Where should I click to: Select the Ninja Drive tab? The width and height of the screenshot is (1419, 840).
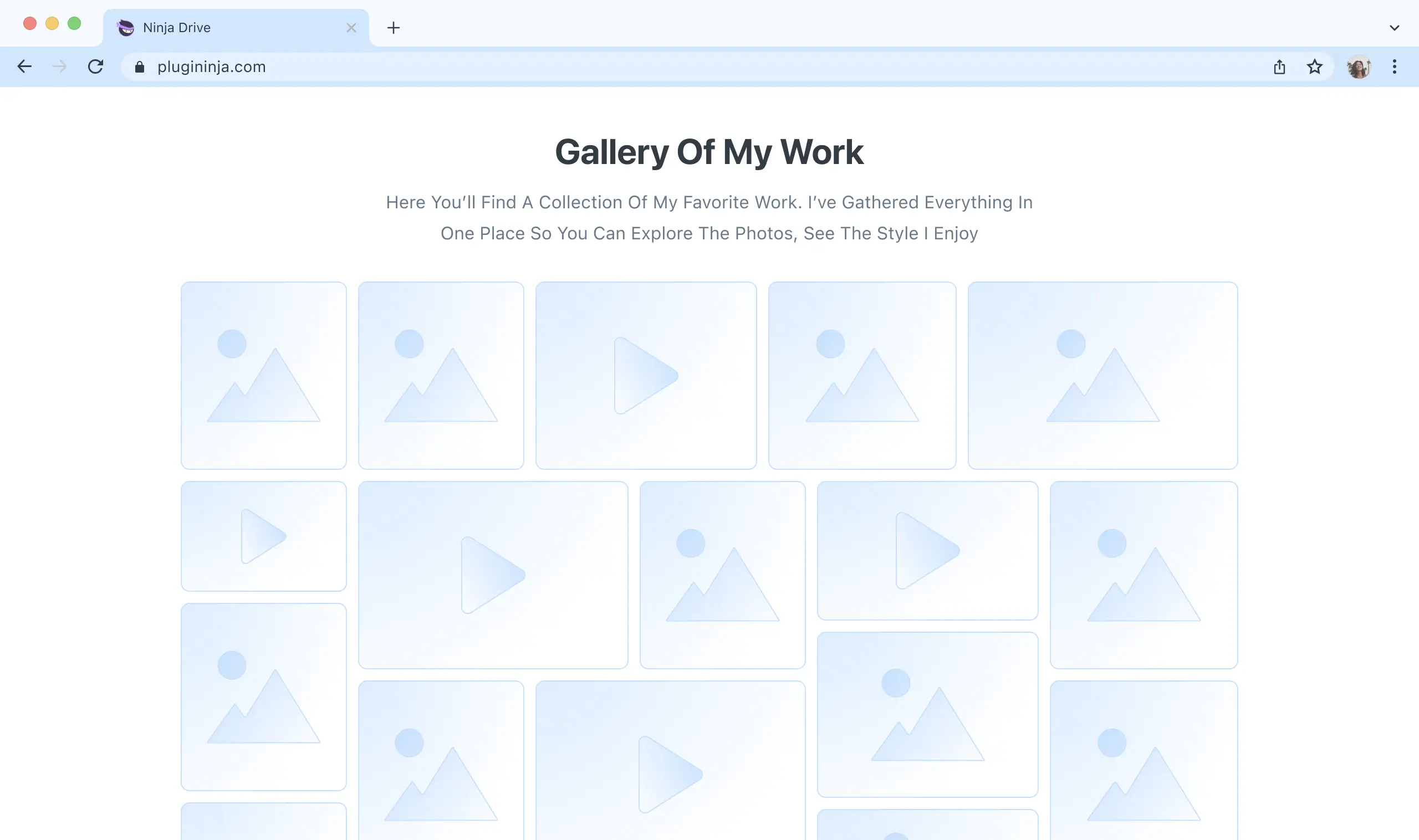point(236,28)
